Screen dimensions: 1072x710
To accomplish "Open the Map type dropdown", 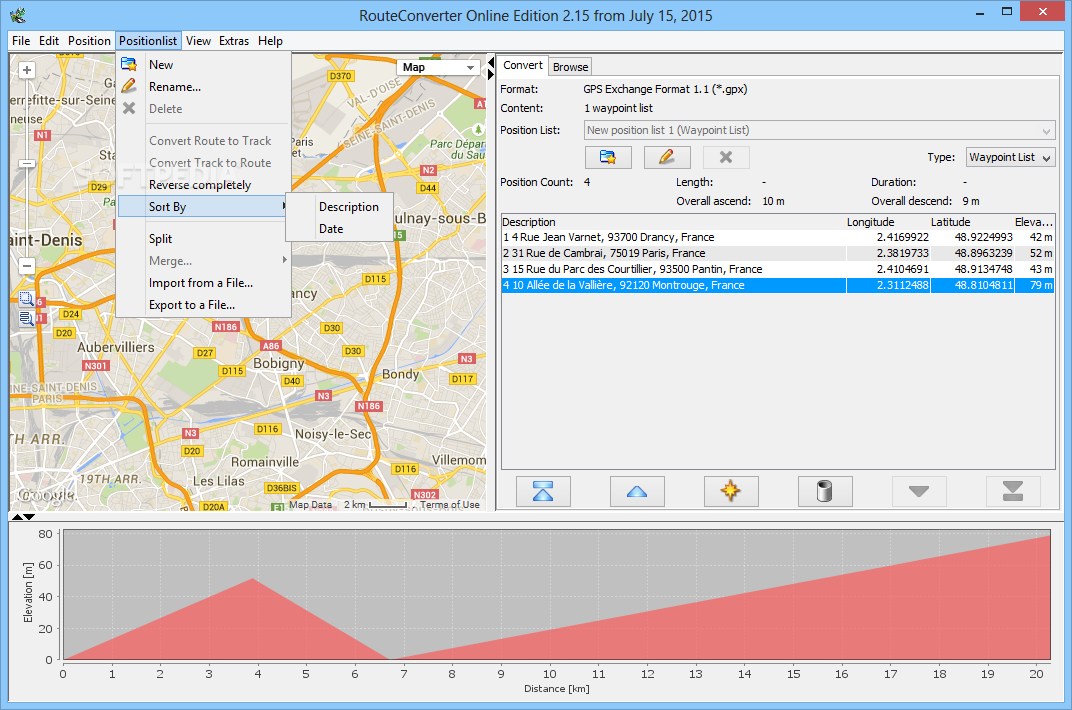I will point(438,67).
